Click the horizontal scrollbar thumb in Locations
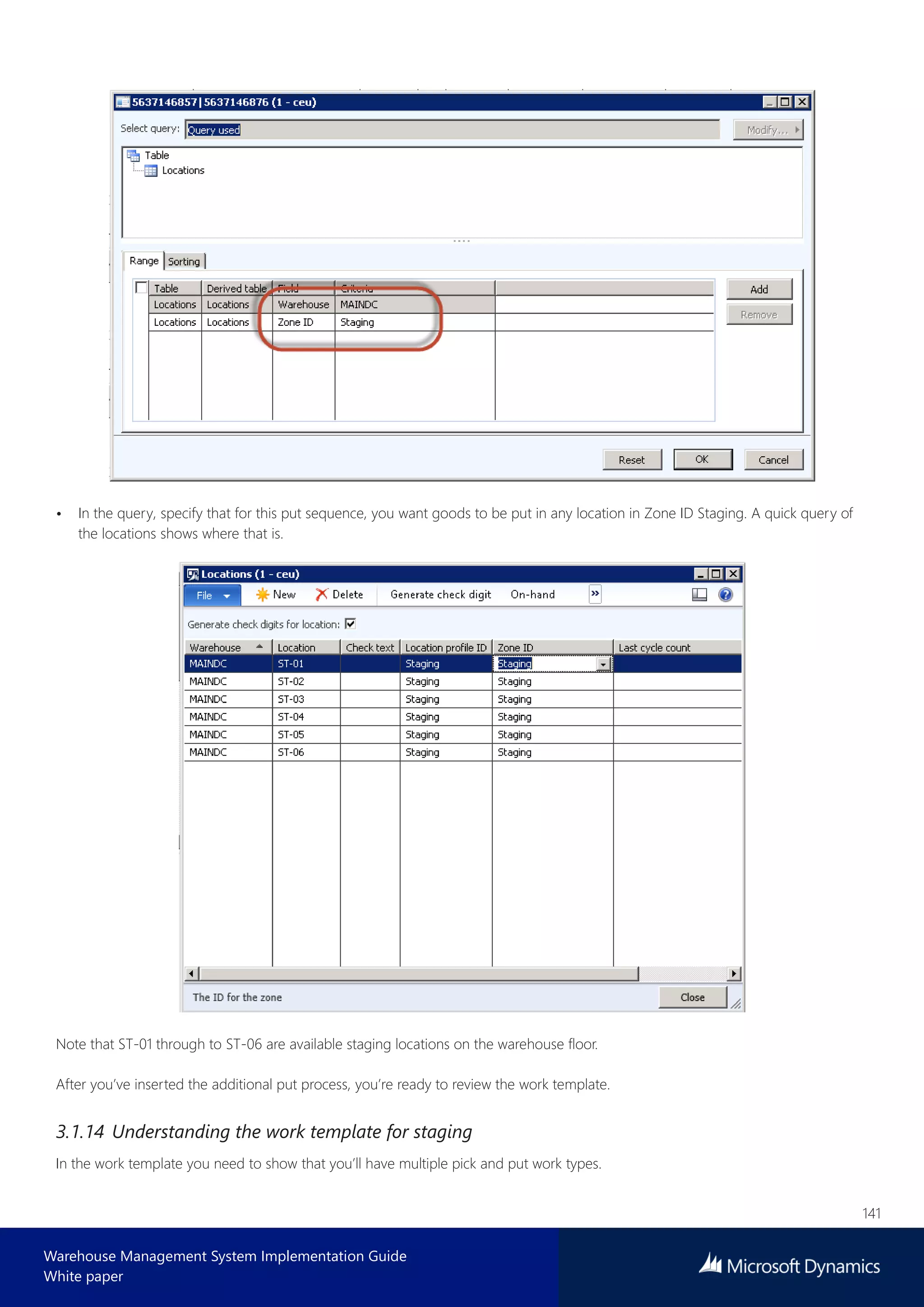The height and width of the screenshot is (1307, 924). click(x=419, y=974)
